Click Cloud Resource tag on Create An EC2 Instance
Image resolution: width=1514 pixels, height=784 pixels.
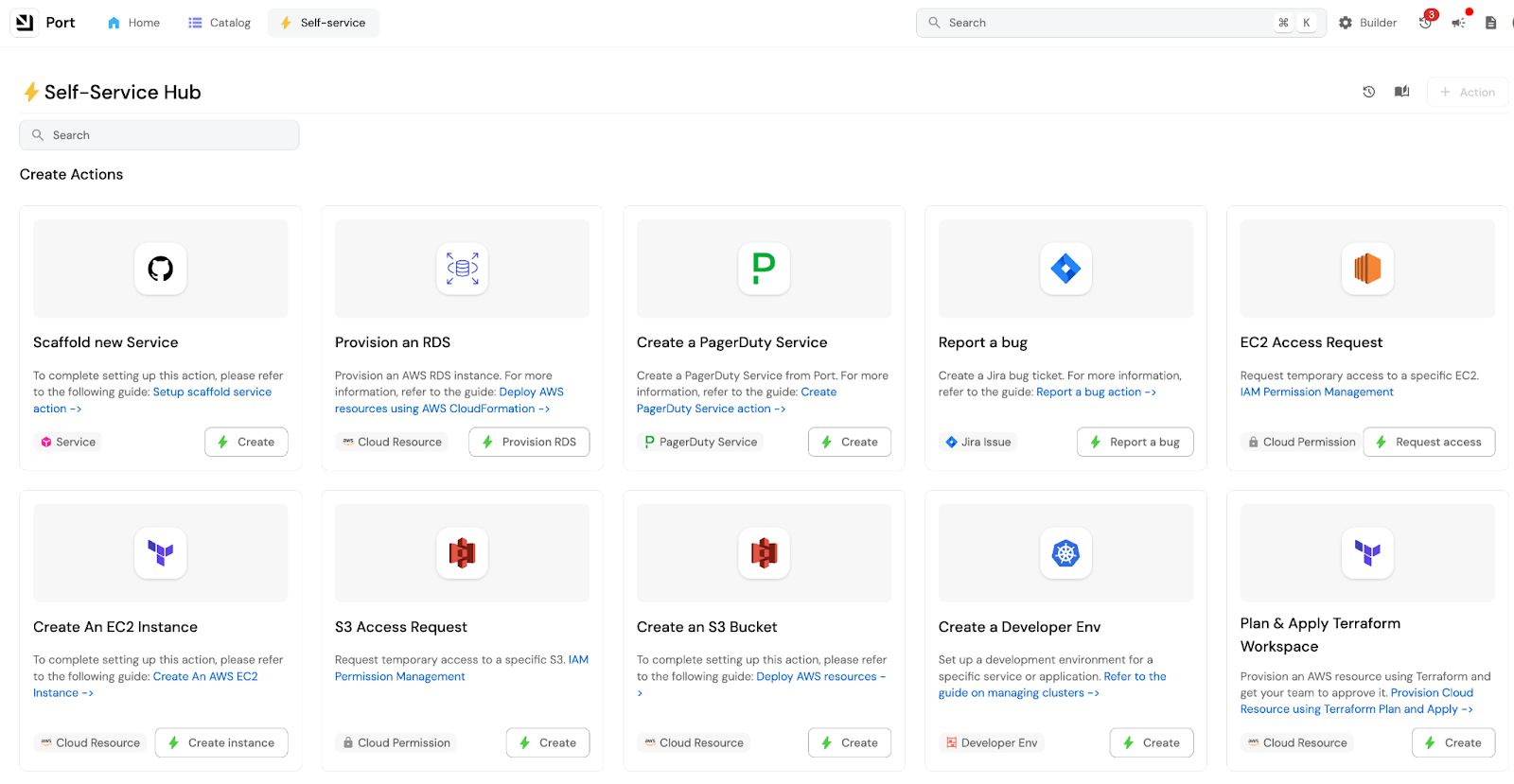coord(90,742)
